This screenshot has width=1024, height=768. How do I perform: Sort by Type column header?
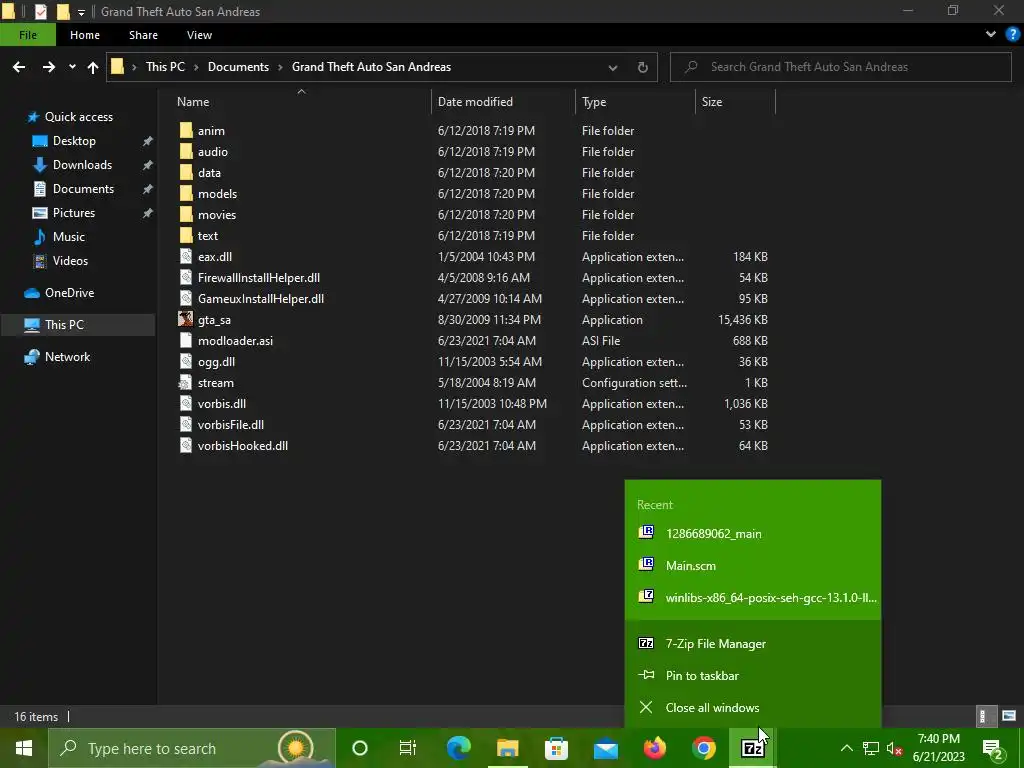point(594,101)
